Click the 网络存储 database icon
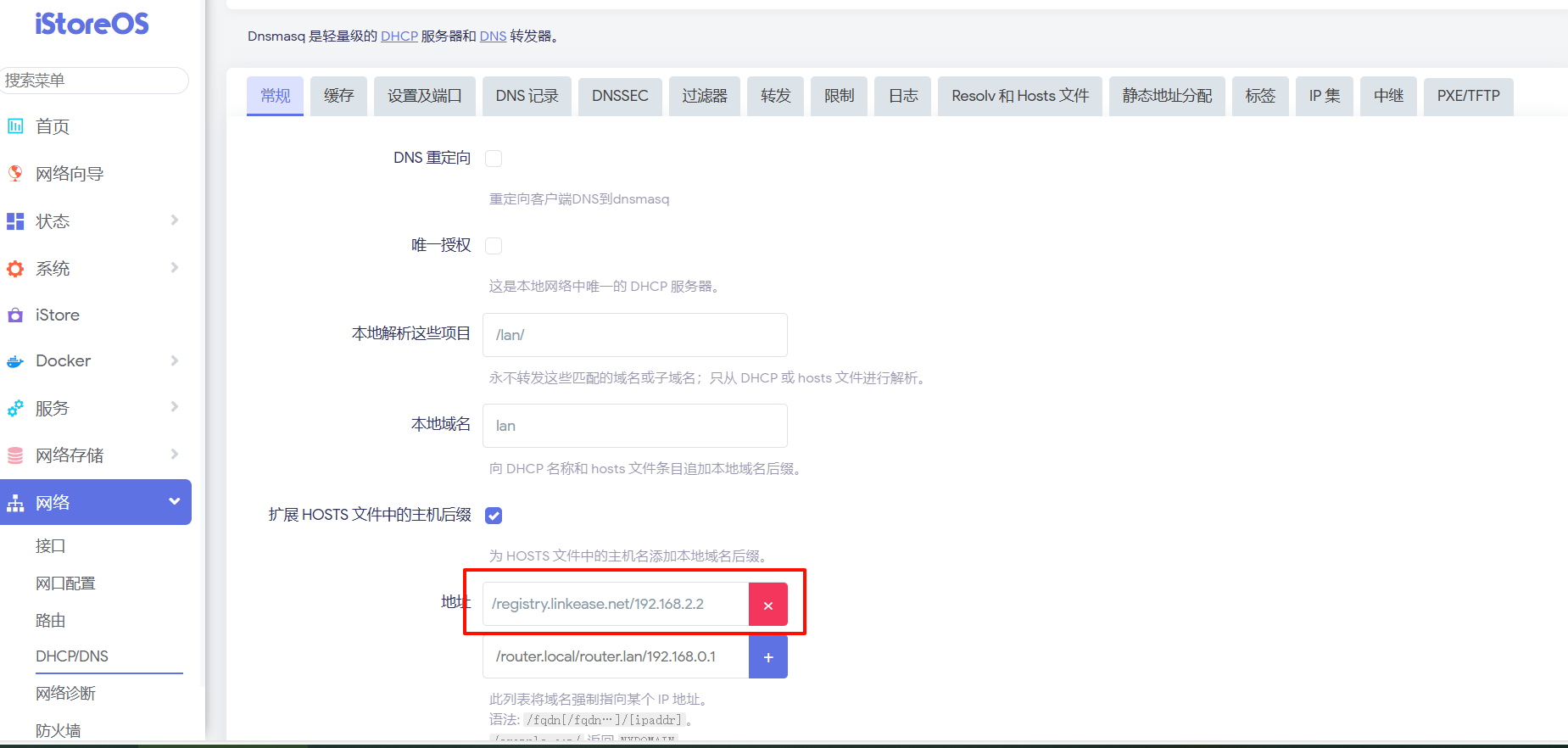The width and height of the screenshot is (1568, 748). click(x=15, y=455)
